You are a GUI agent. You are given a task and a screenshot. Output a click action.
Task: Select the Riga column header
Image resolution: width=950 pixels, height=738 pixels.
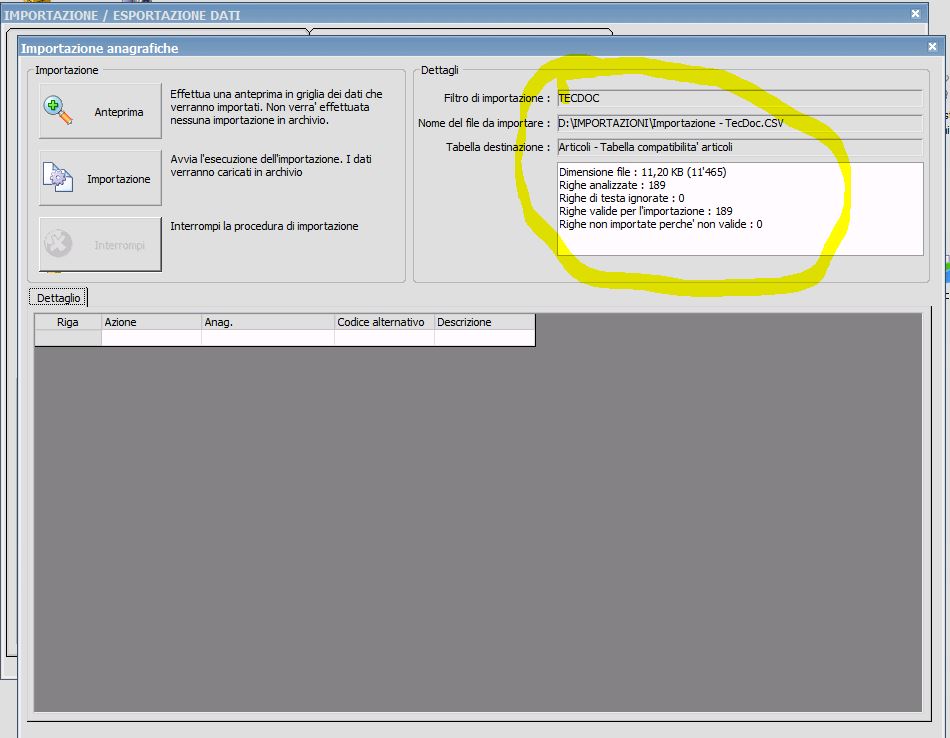68,322
